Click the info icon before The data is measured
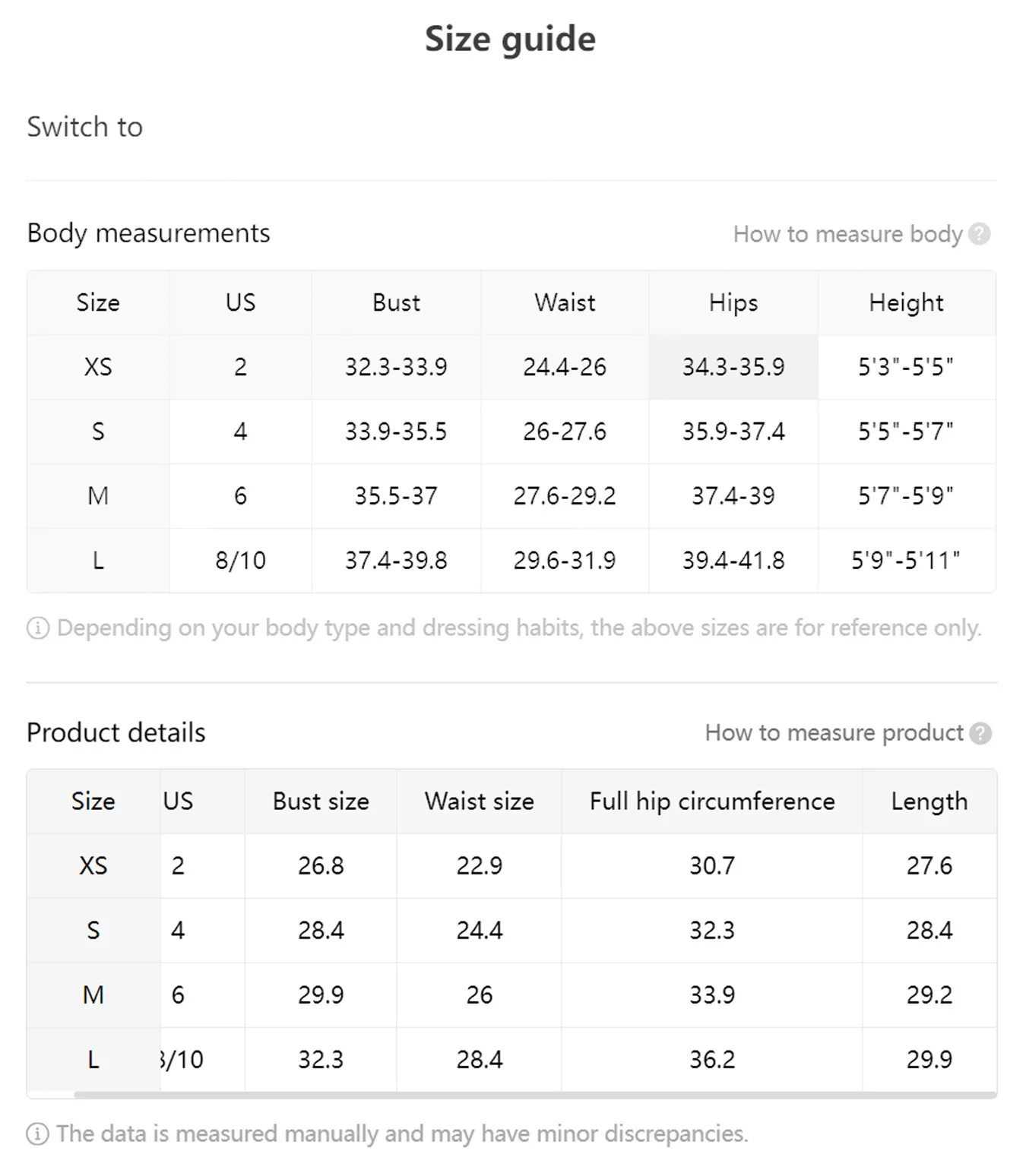1026x1176 pixels. click(37, 1133)
